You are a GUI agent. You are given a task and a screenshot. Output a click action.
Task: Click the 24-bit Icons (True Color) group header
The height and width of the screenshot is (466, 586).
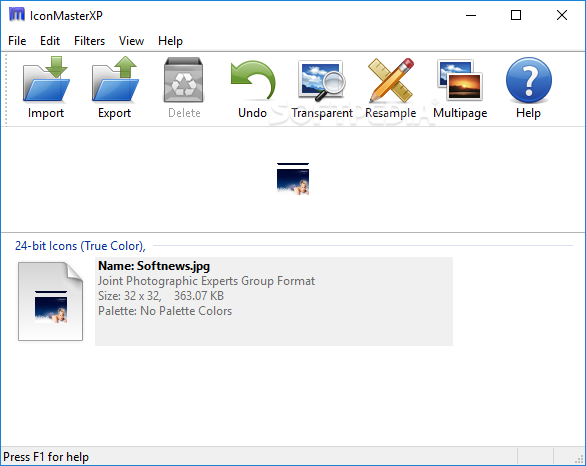[80, 246]
